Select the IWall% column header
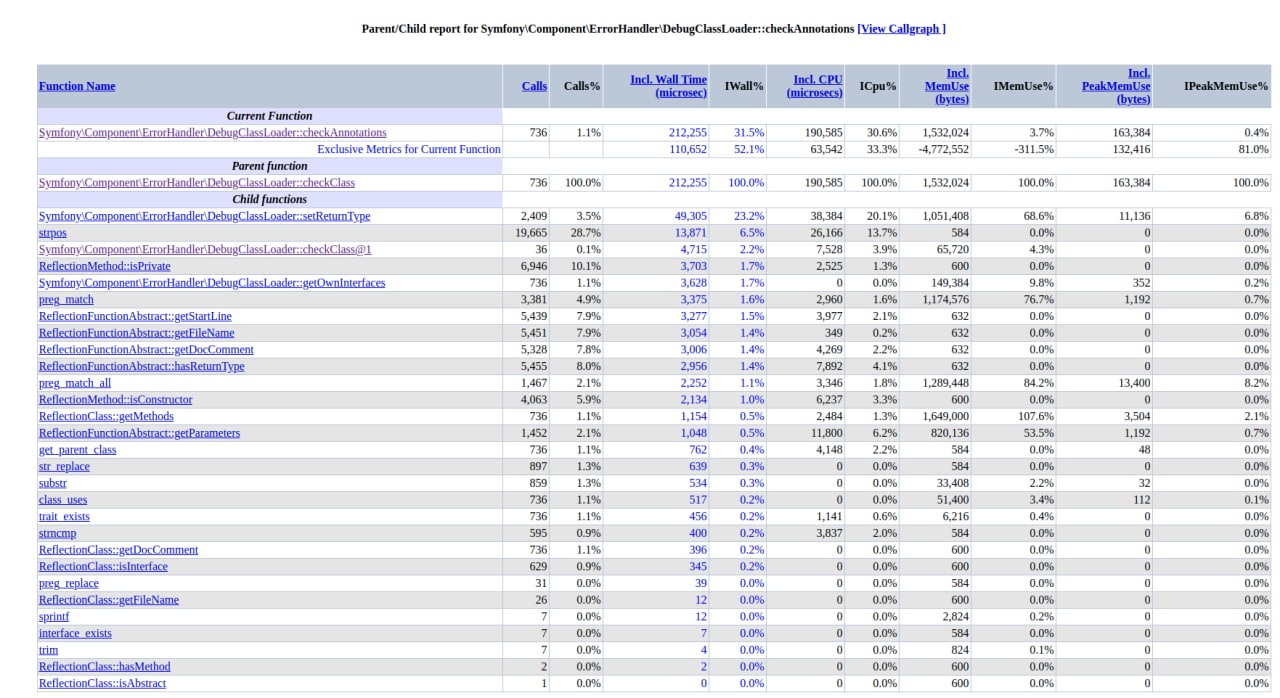Viewport: 1280px width, 698px height. [744, 86]
